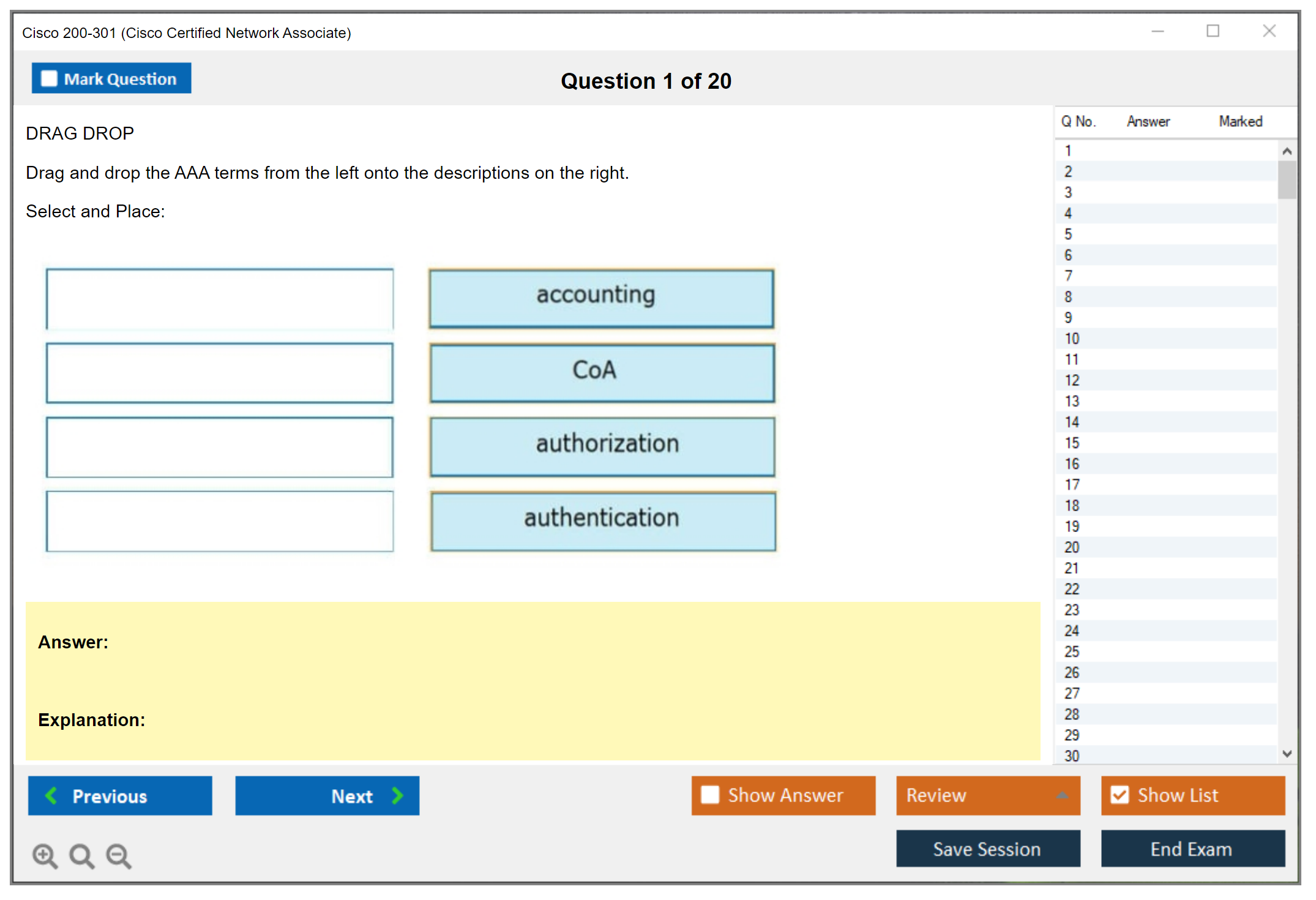Select the CoA term box

coord(602,372)
